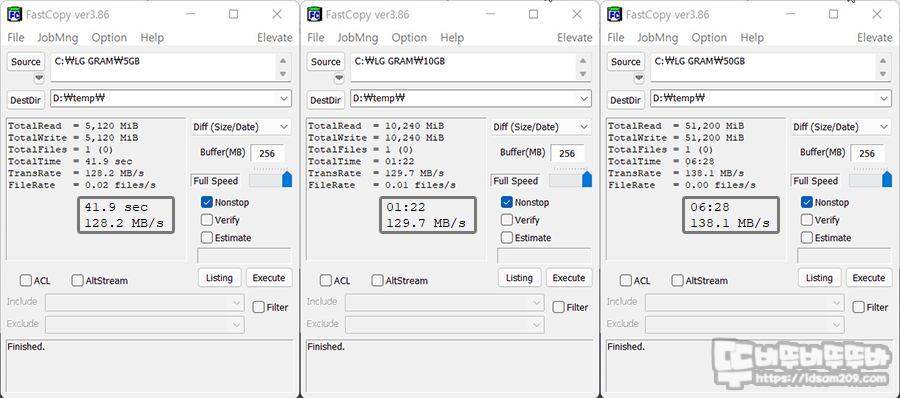Open Diff (Size/Date) mode in 50GB window
This screenshot has width=900, height=398.
pyautogui.click(x=841, y=127)
